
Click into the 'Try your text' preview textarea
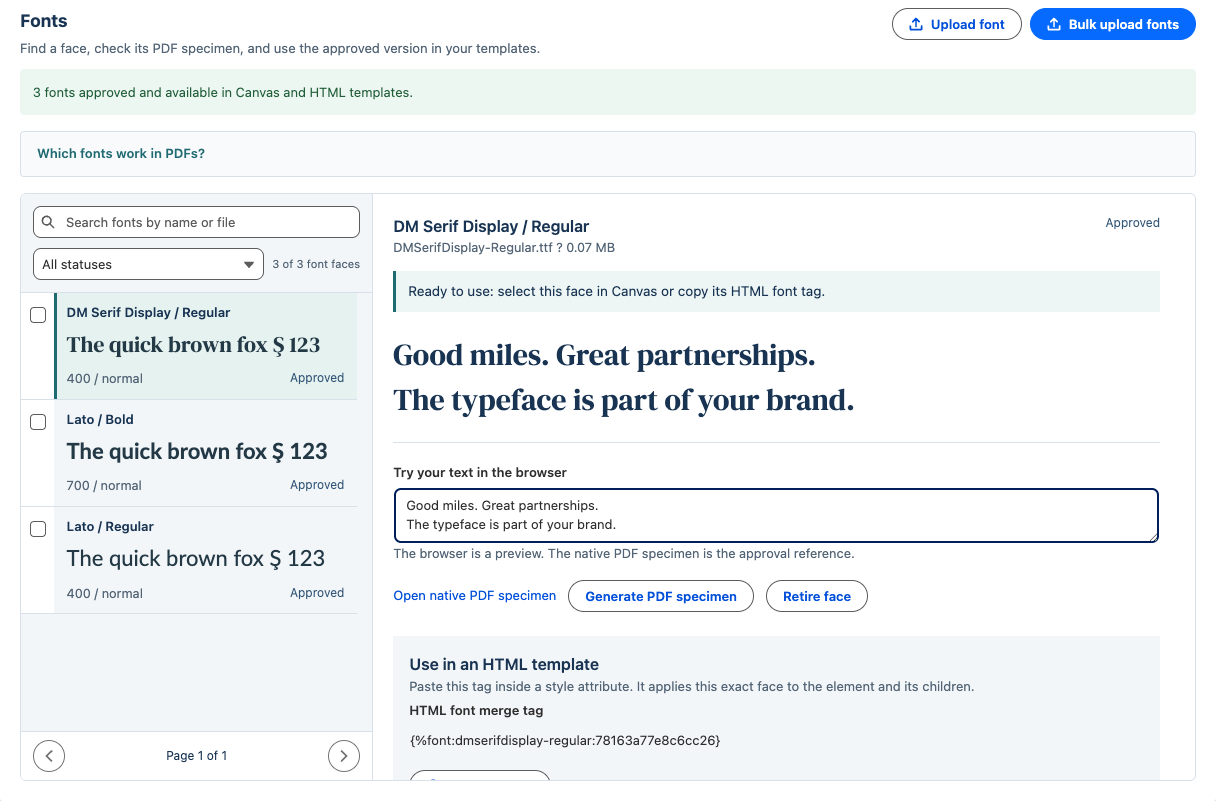tap(776, 515)
